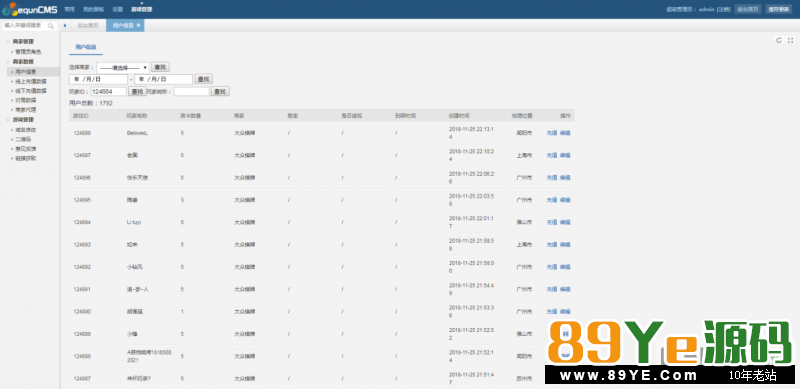Open 线上充值数据 in the sidebar

tap(31, 81)
